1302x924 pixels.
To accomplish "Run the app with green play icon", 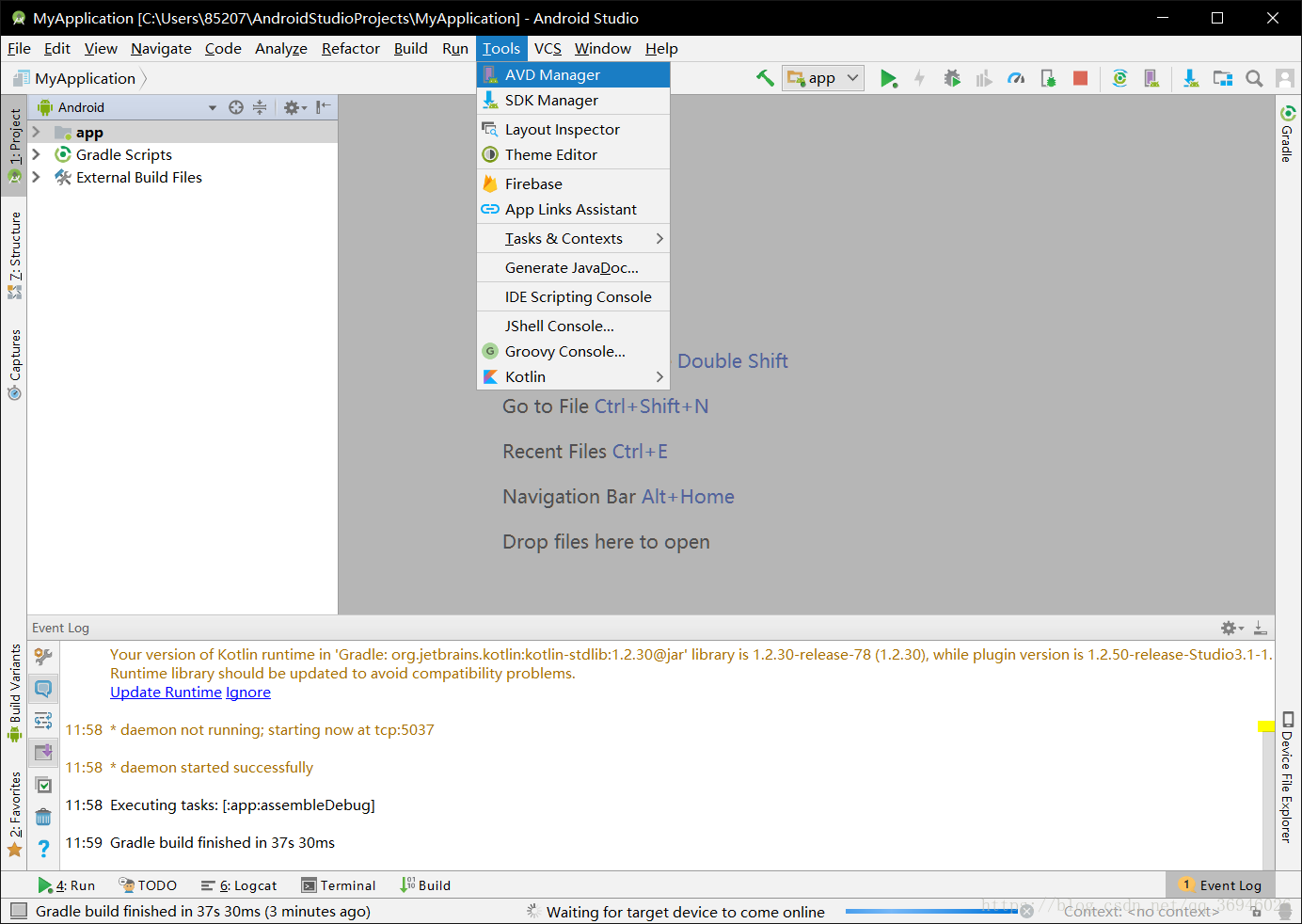I will (888, 78).
